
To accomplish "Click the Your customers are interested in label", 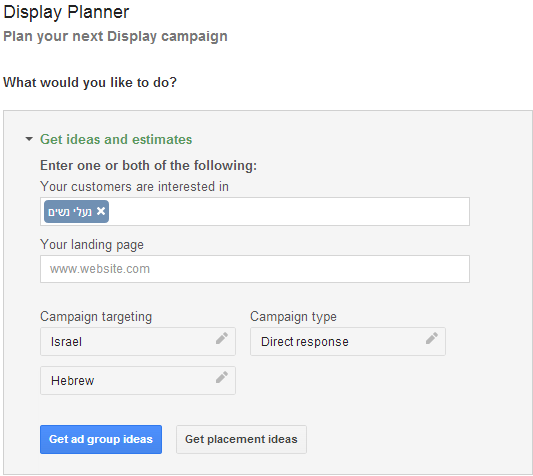I will (x=134, y=187).
